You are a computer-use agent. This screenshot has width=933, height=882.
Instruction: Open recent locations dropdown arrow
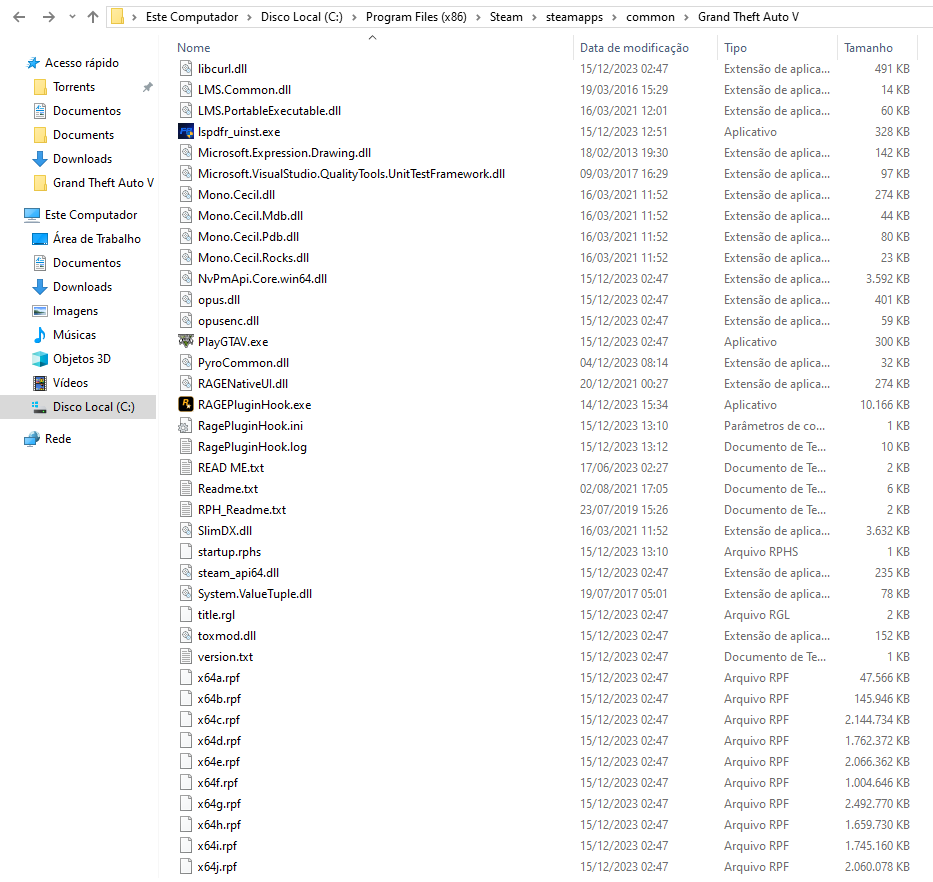[72, 17]
